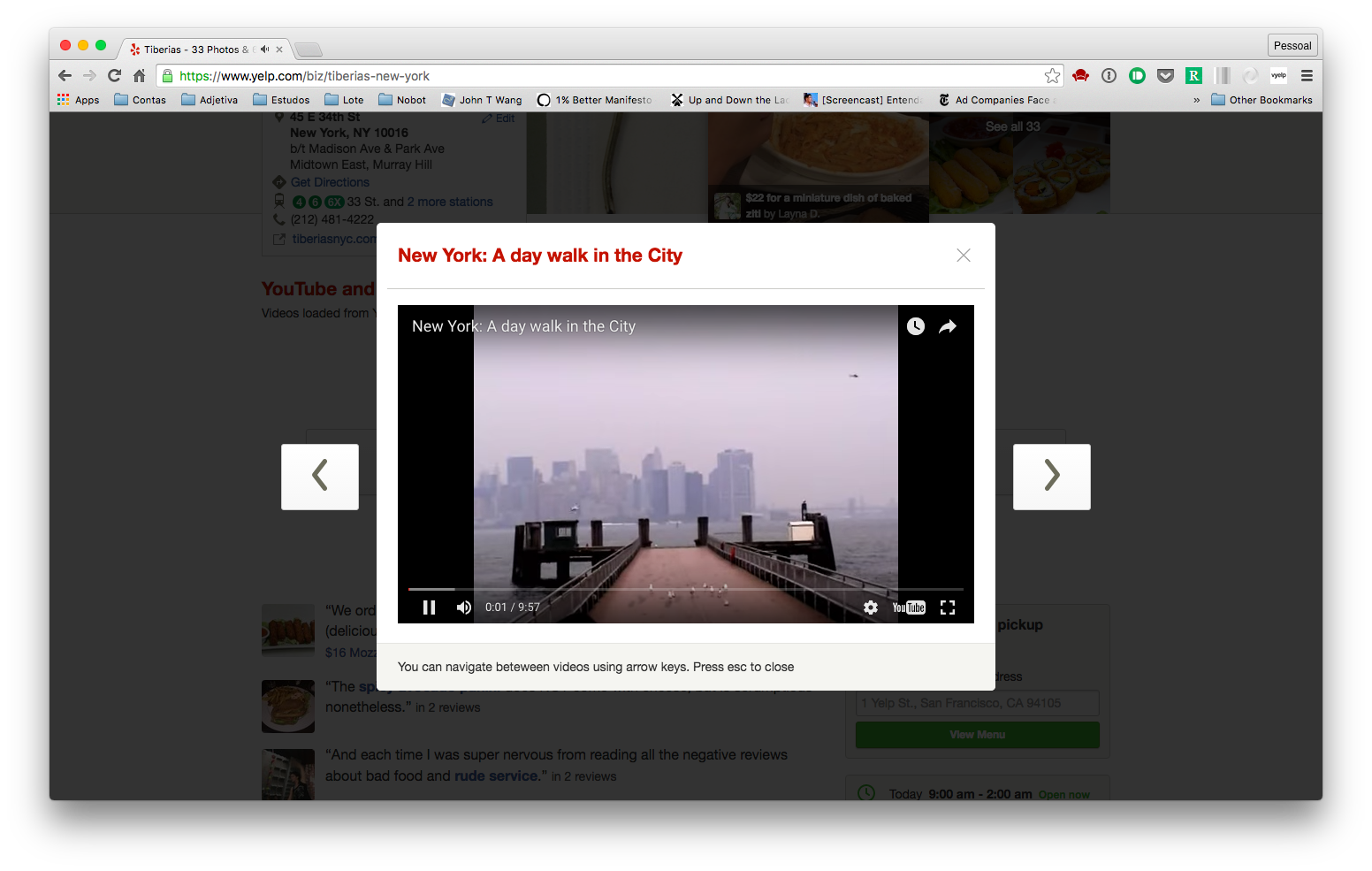Click the View Menu button
This screenshot has height=871, width=1372.
click(x=978, y=735)
